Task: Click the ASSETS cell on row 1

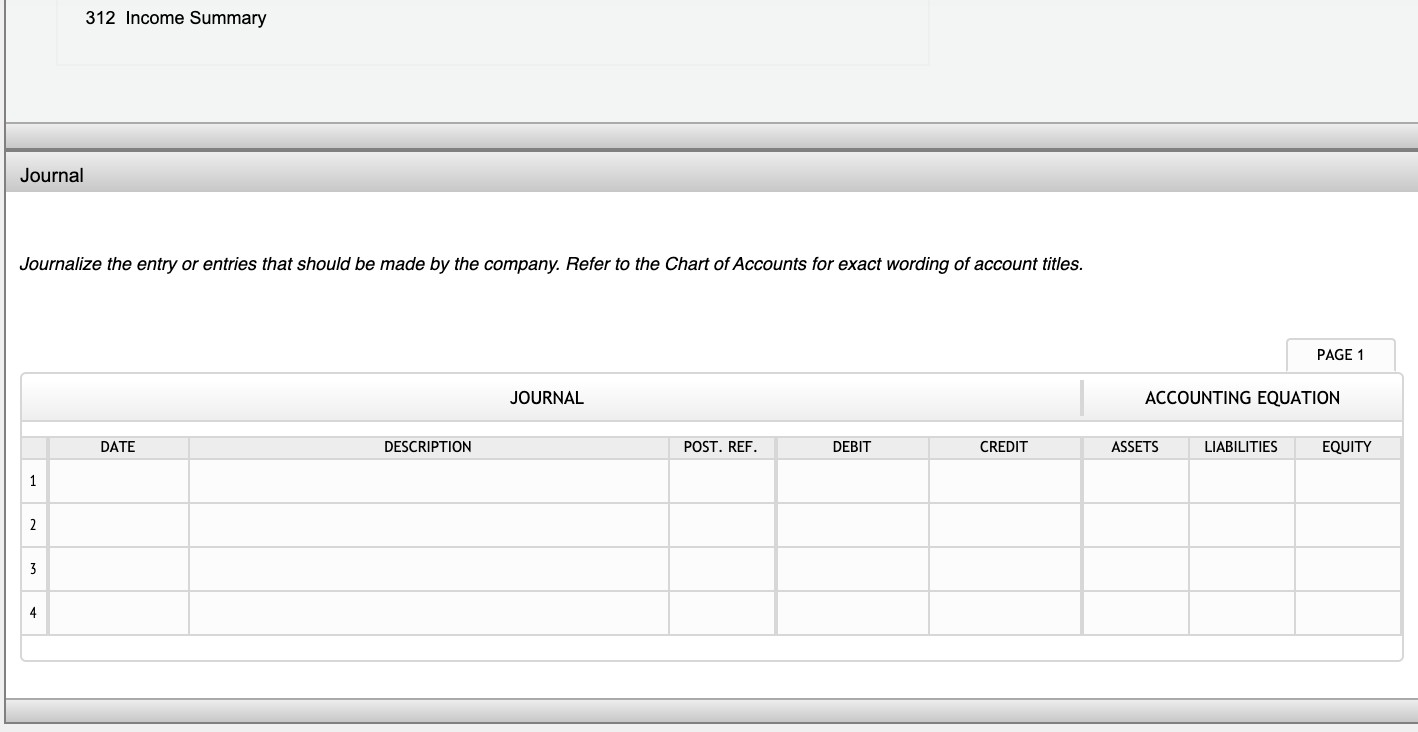Action: pos(1133,481)
